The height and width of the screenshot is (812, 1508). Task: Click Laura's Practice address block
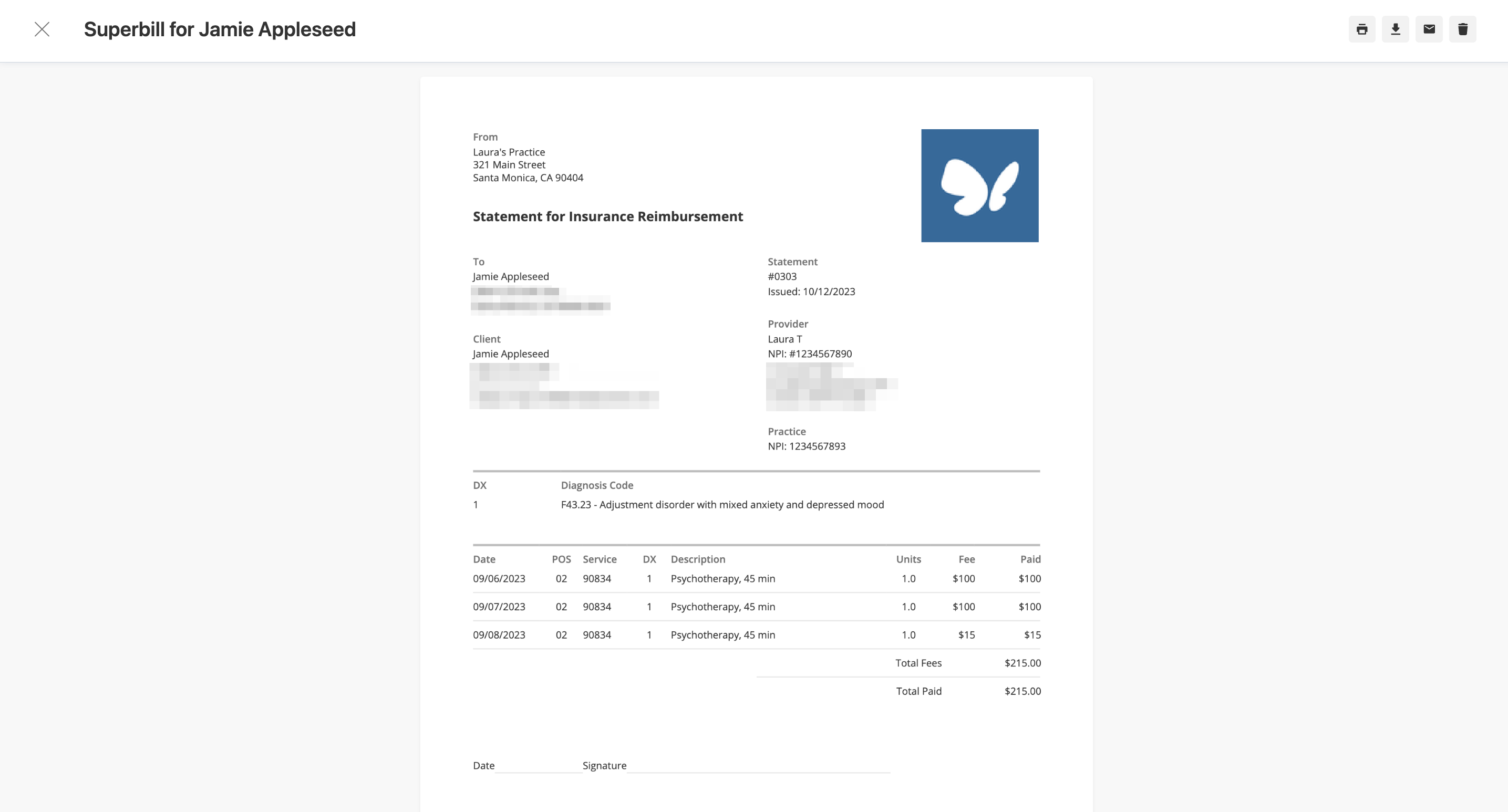click(528, 164)
